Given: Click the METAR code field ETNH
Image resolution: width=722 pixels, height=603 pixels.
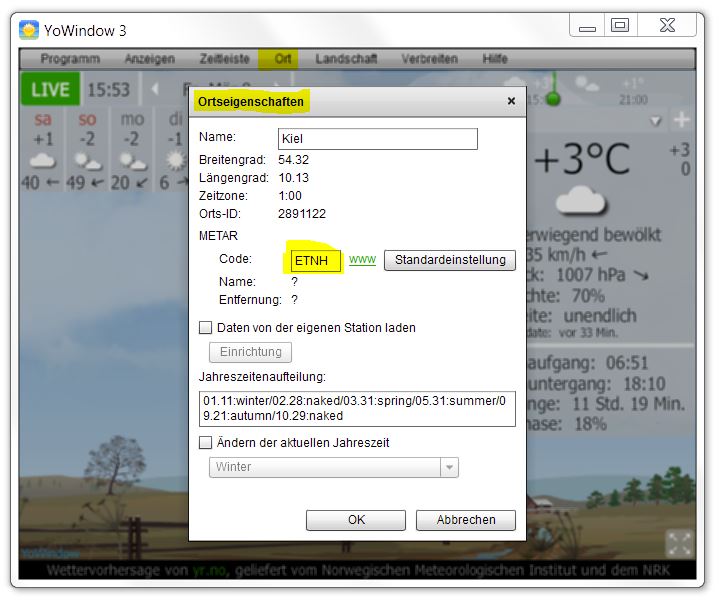Looking at the screenshot, I should (x=315, y=261).
